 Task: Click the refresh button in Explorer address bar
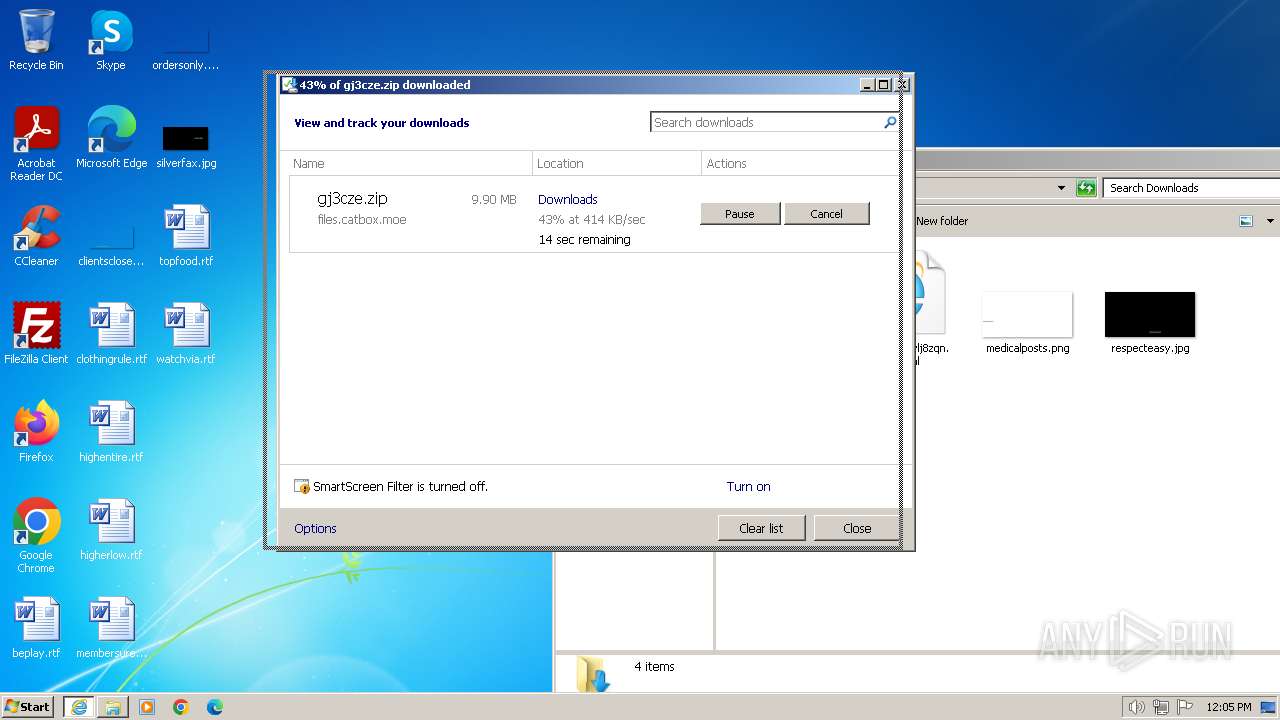point(1086,188)
